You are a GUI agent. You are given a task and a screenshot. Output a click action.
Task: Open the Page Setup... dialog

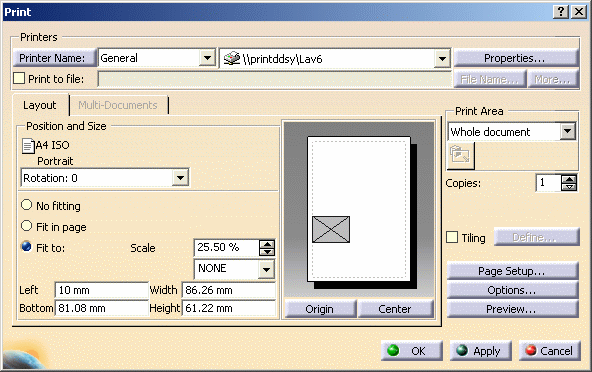[512, 271]
